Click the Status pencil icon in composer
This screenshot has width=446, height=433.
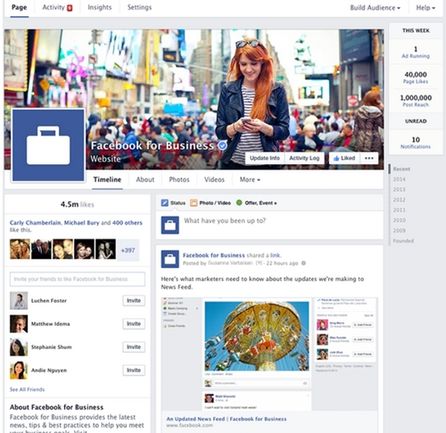pyautogui.click(x=165, y=203)
